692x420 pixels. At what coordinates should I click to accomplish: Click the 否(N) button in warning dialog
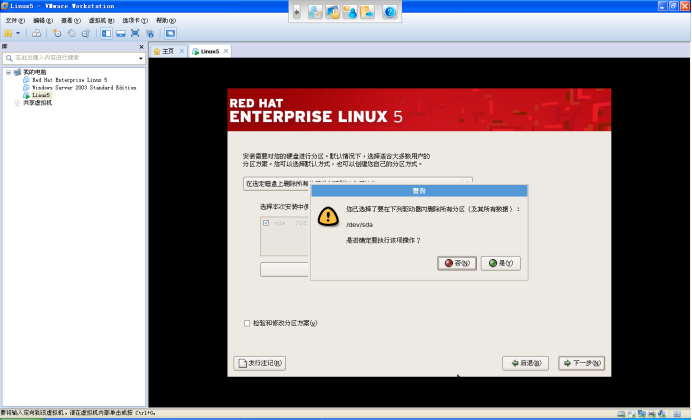pyautogui.click(x=457, y=263)
